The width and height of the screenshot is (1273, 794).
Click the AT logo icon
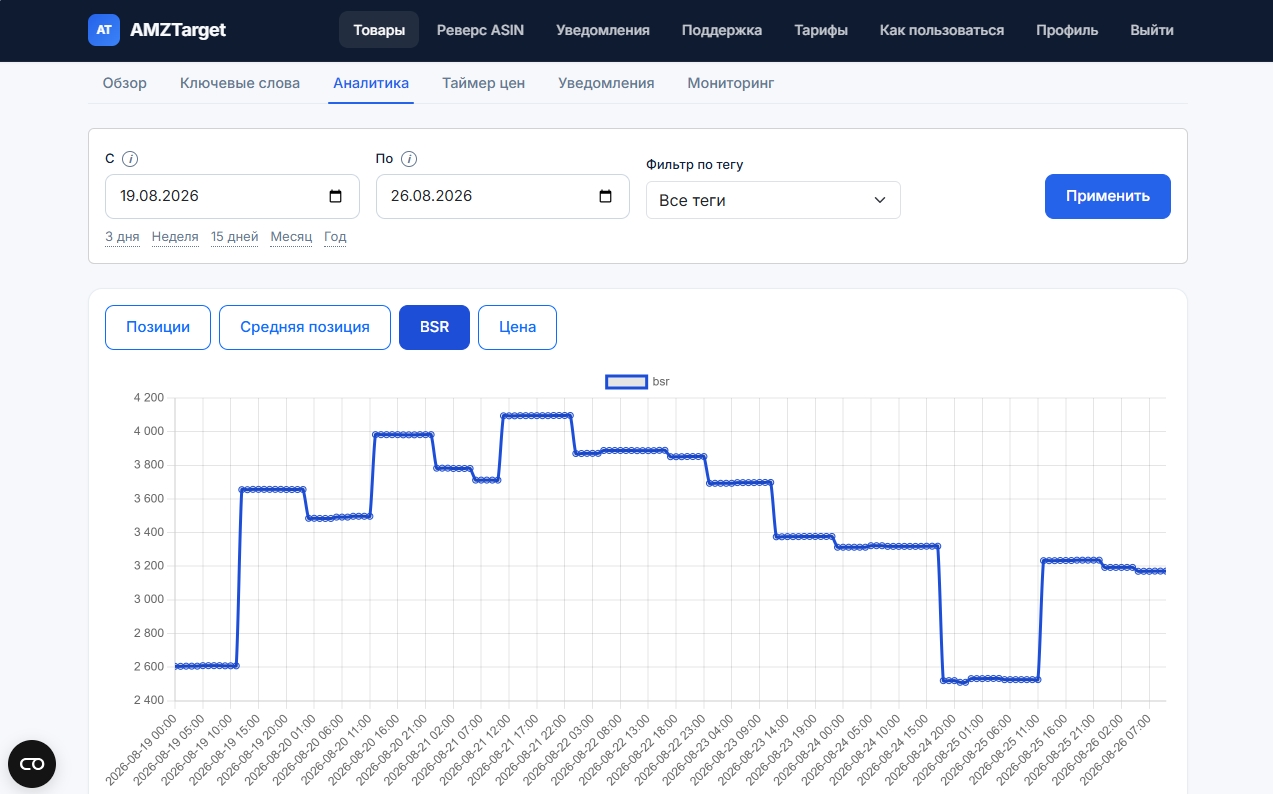(104, 30)
